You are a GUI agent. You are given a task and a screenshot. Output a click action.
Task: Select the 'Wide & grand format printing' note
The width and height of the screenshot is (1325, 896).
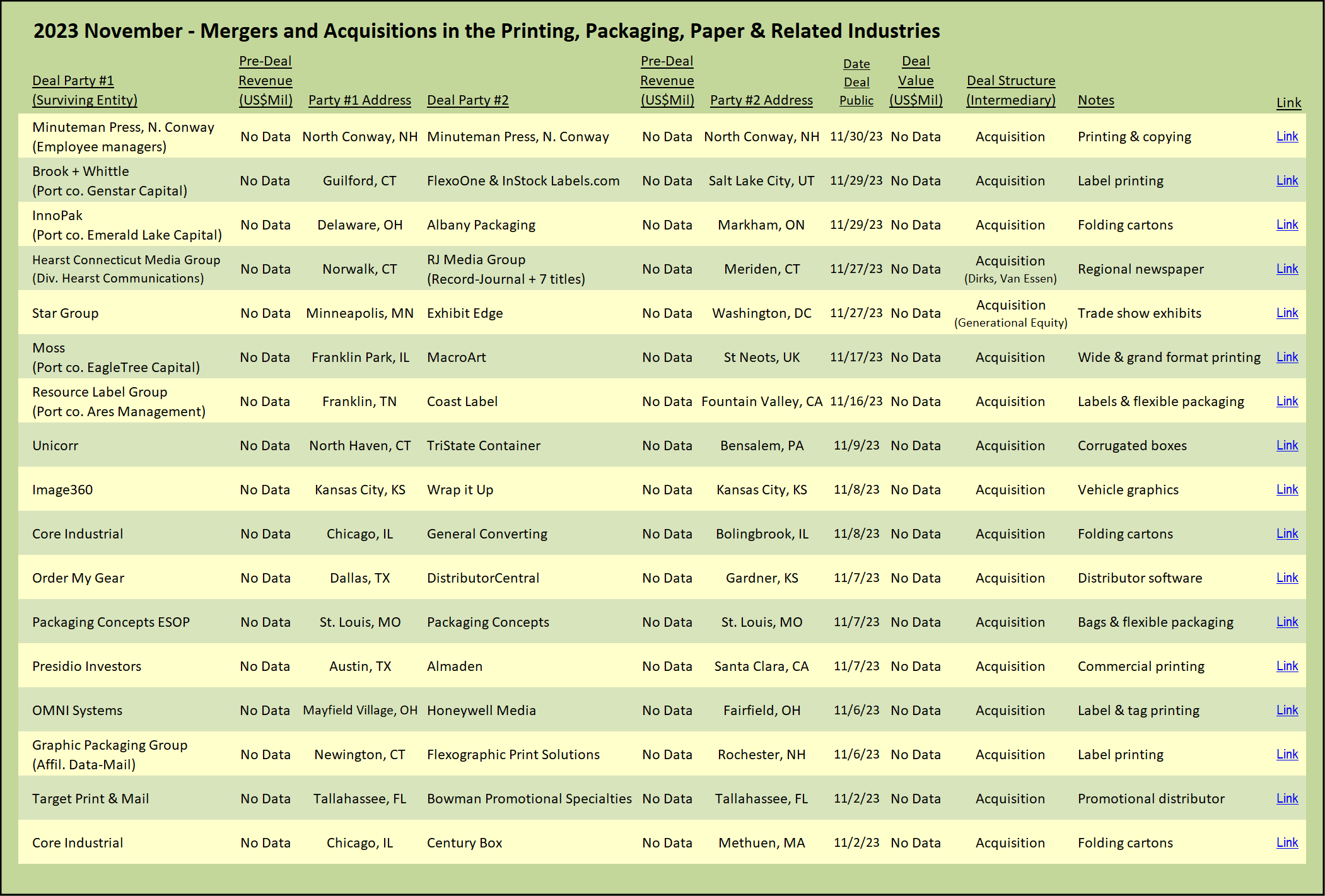[1169, 358]
